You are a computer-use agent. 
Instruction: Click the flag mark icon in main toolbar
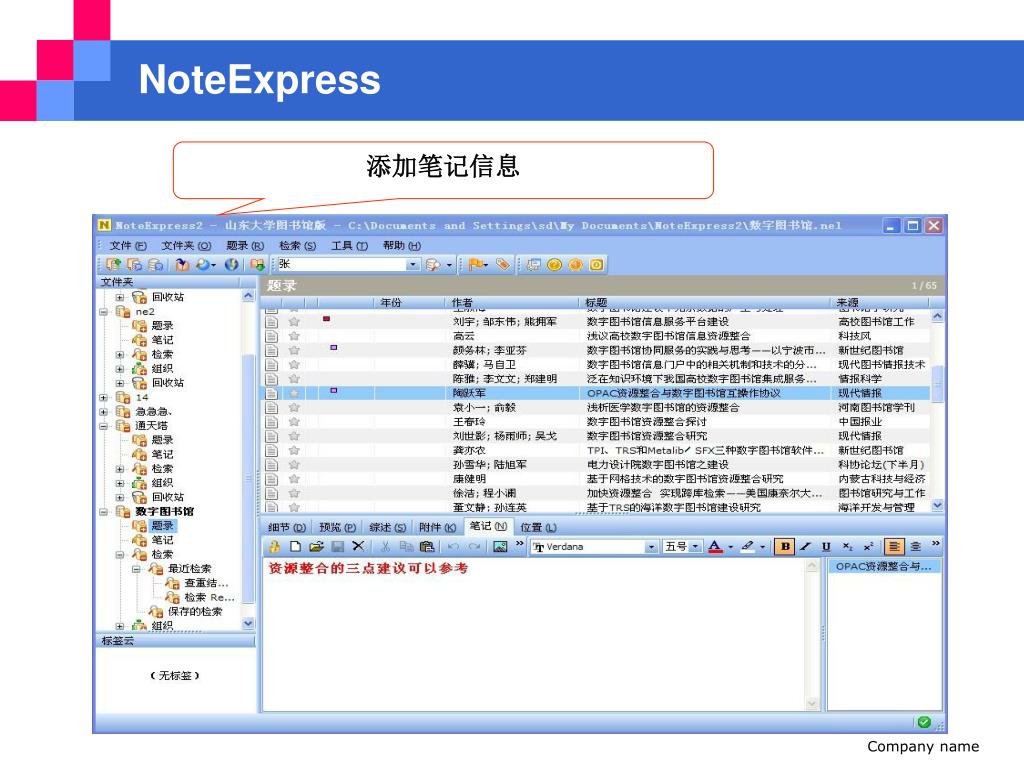coord(477,264)
